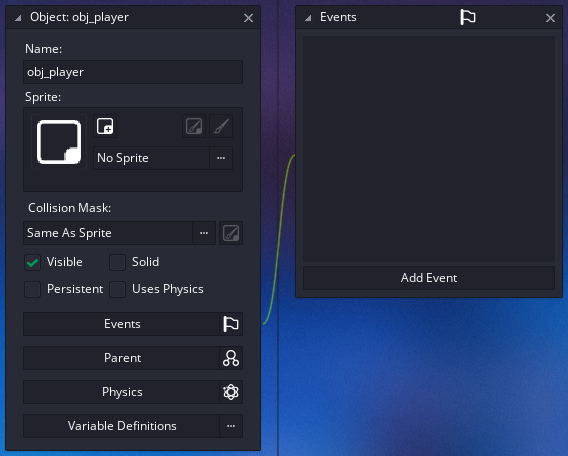Open the Parent button
This screenshot has width=568, height=456.
[x=122, y=358]
